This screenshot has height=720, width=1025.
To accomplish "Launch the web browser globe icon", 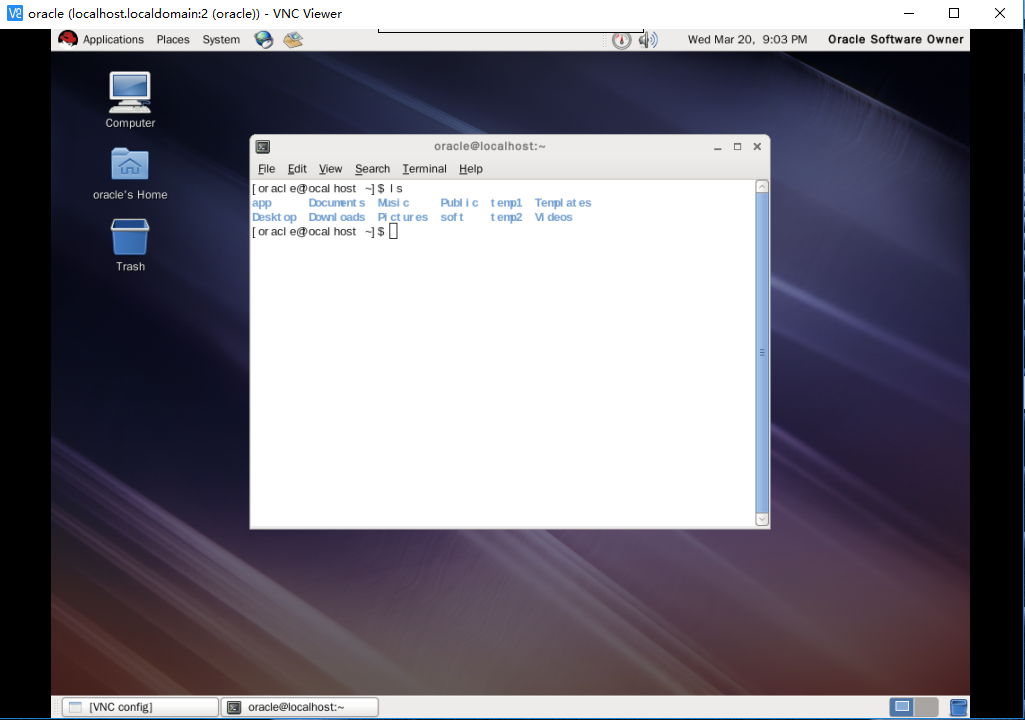I will 264,40.
